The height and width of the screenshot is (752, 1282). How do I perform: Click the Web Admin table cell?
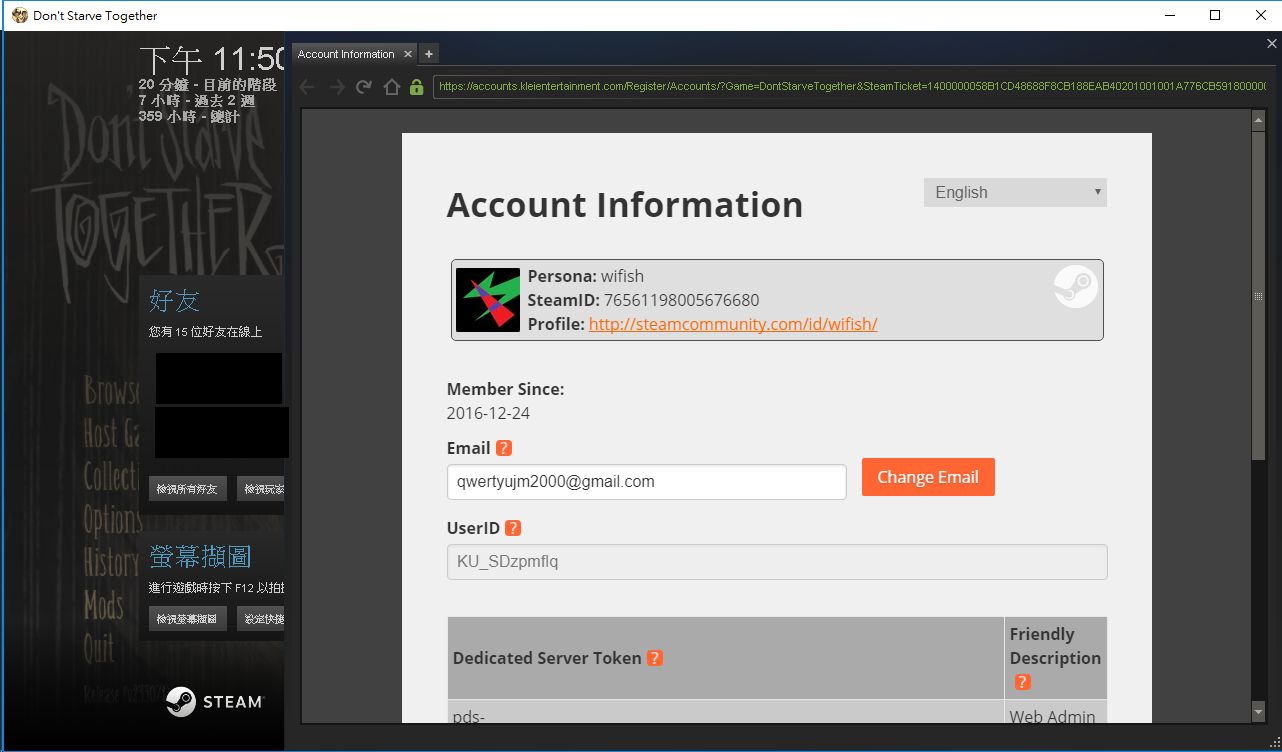(1056, 712)
